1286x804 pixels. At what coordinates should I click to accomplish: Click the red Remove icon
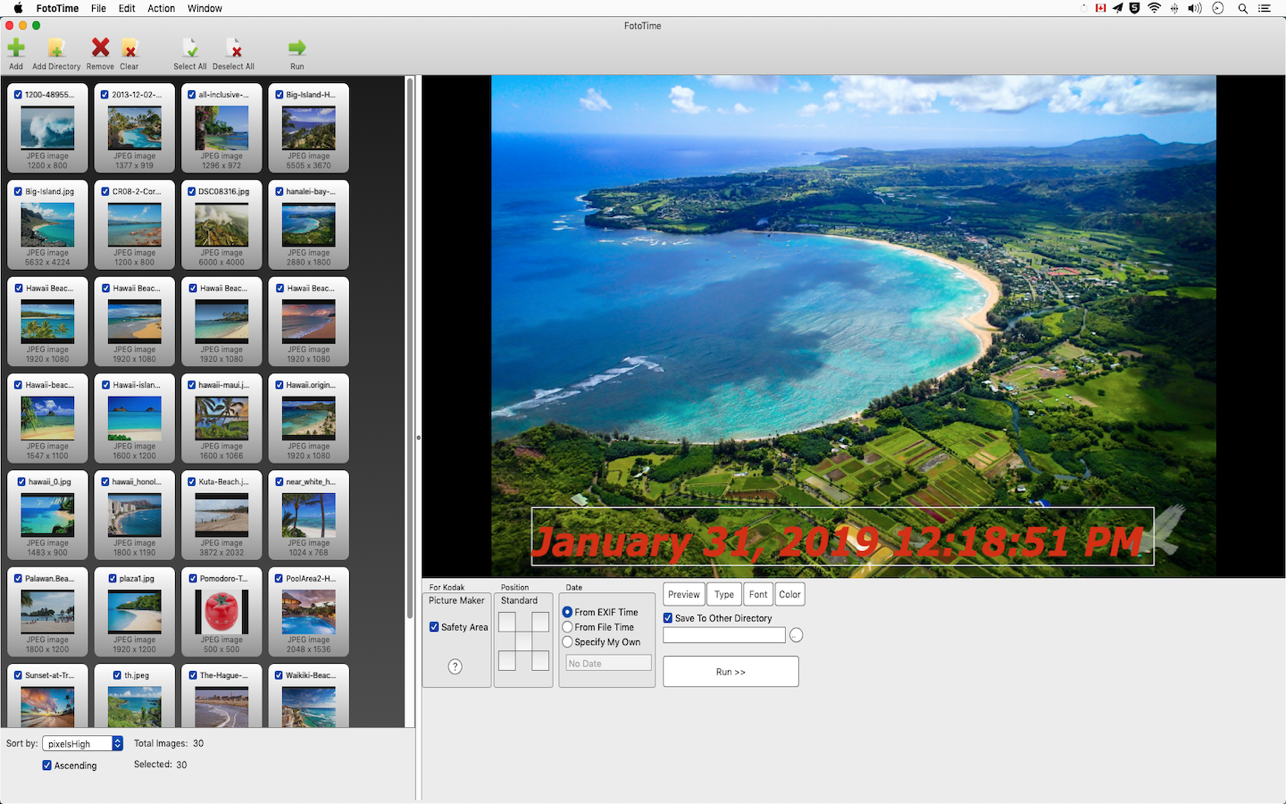(x=100, y=48)
